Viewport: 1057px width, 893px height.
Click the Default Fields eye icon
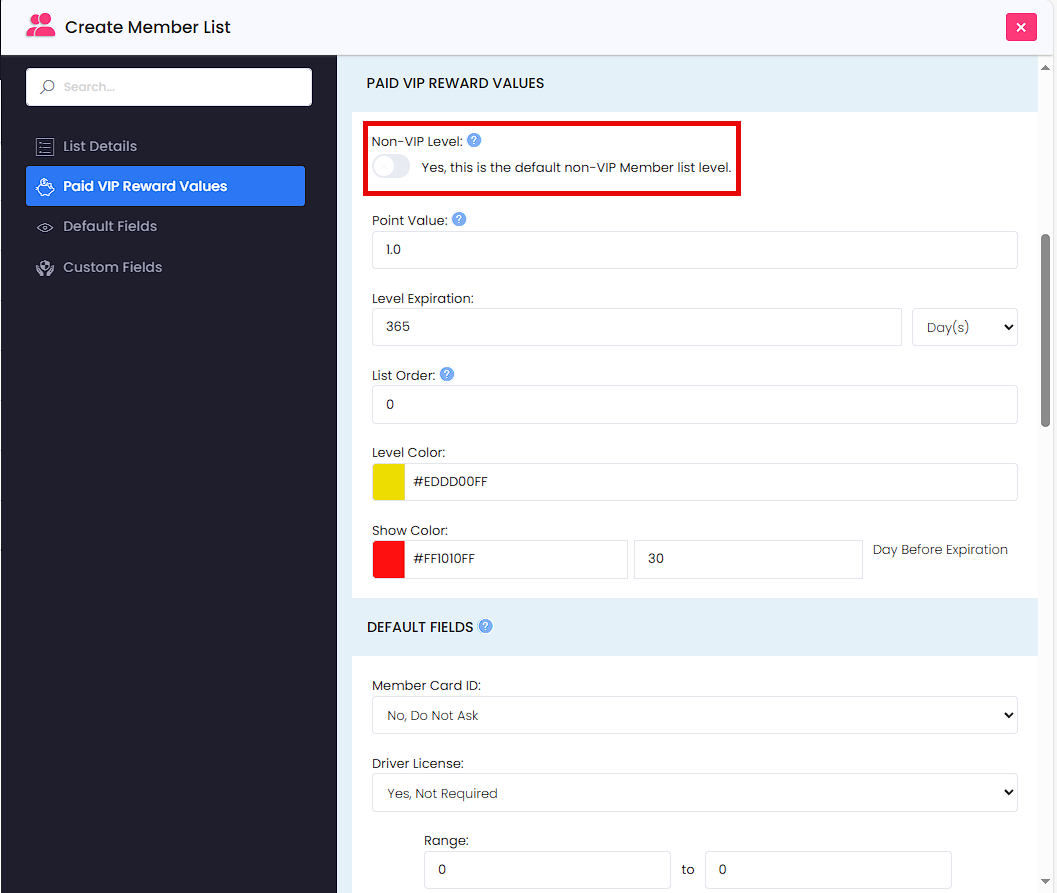coord(45,227)
